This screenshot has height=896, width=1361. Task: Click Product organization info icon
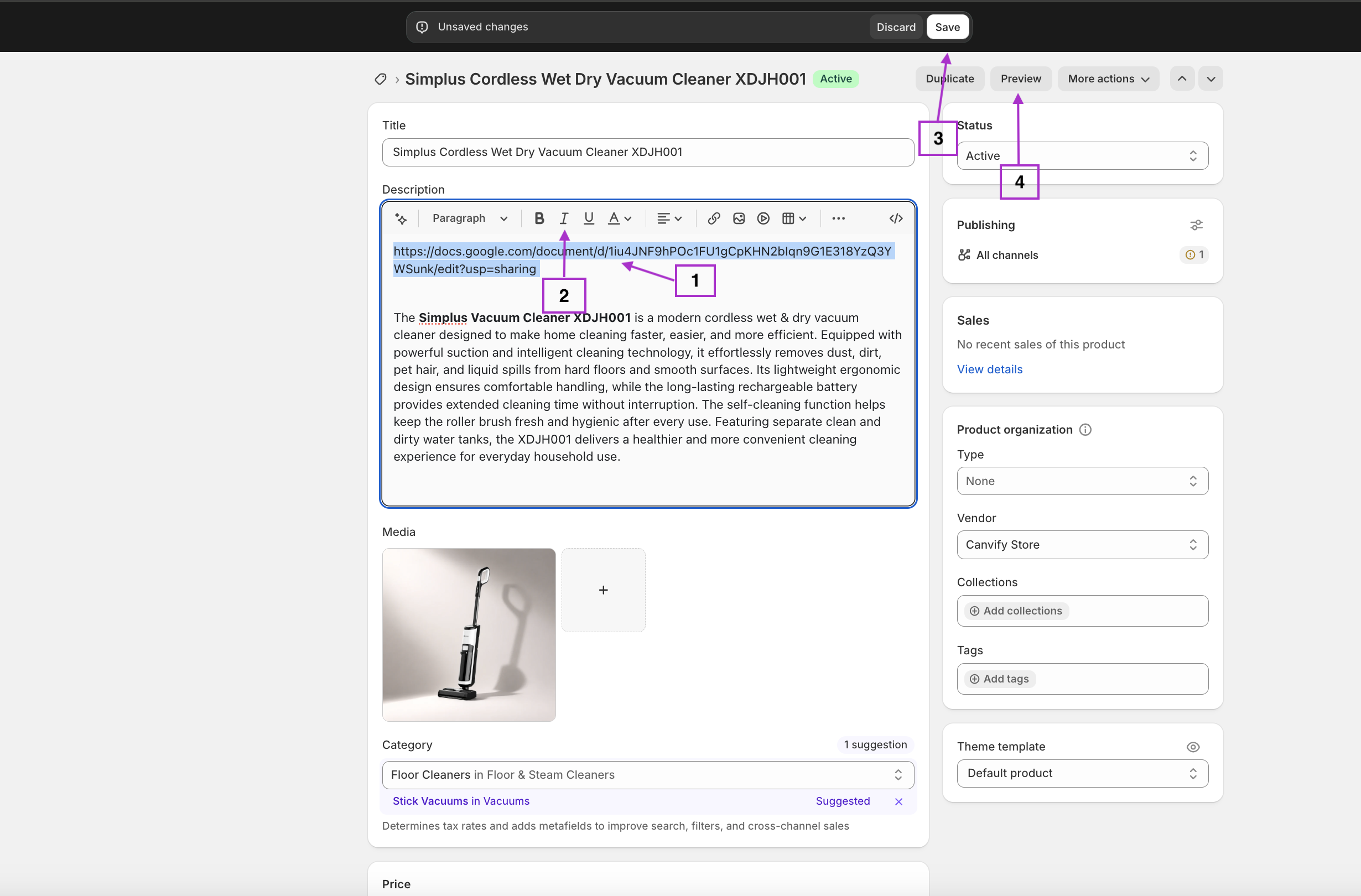1085,429
